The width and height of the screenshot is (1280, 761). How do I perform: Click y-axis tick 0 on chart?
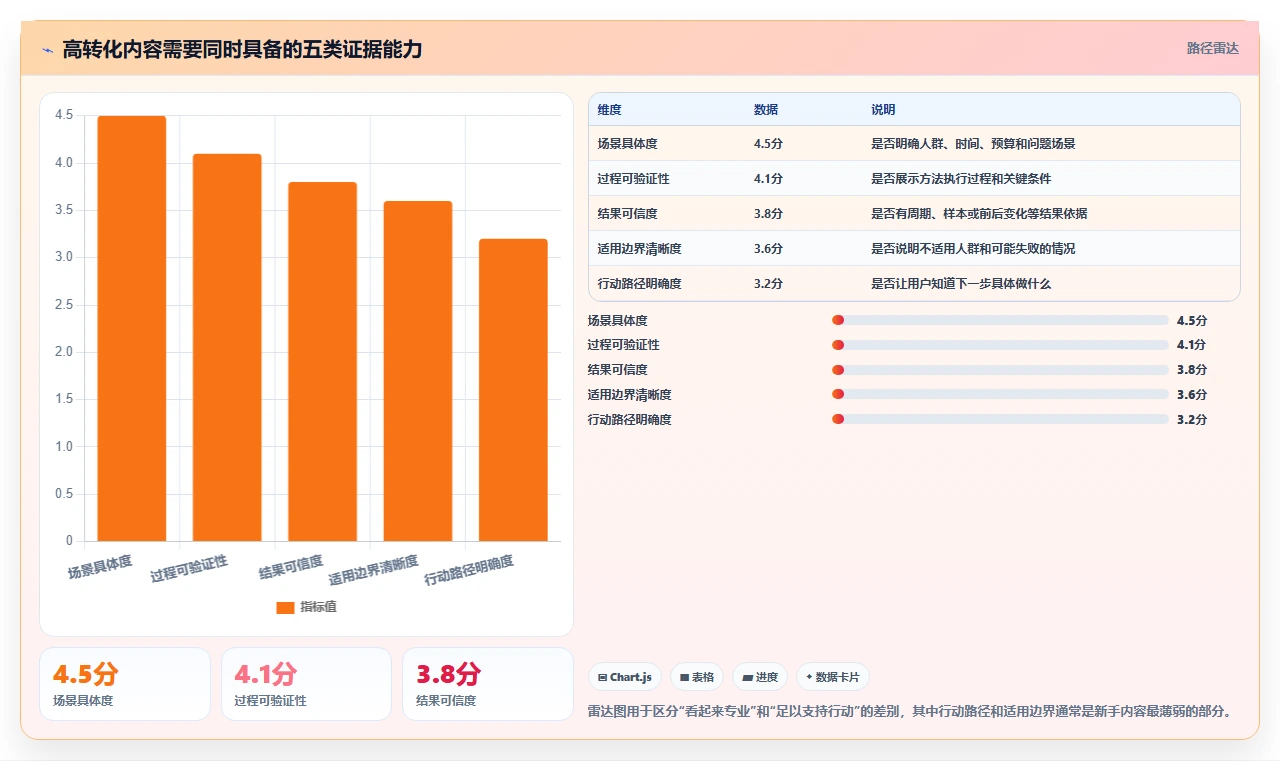point(69,541)
